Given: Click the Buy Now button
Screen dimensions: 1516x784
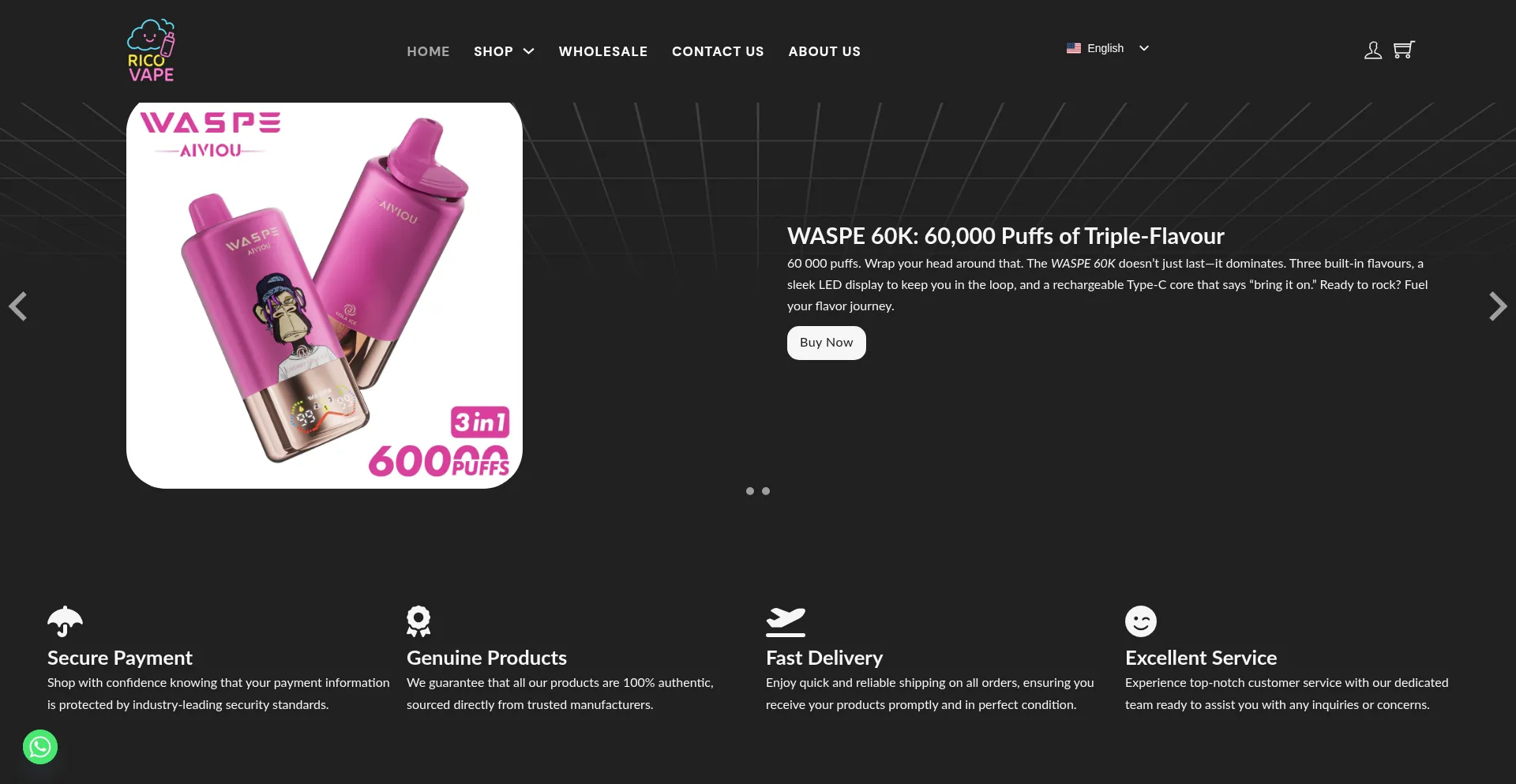Looking at the screenshot, I should click(x=827, y=343).
